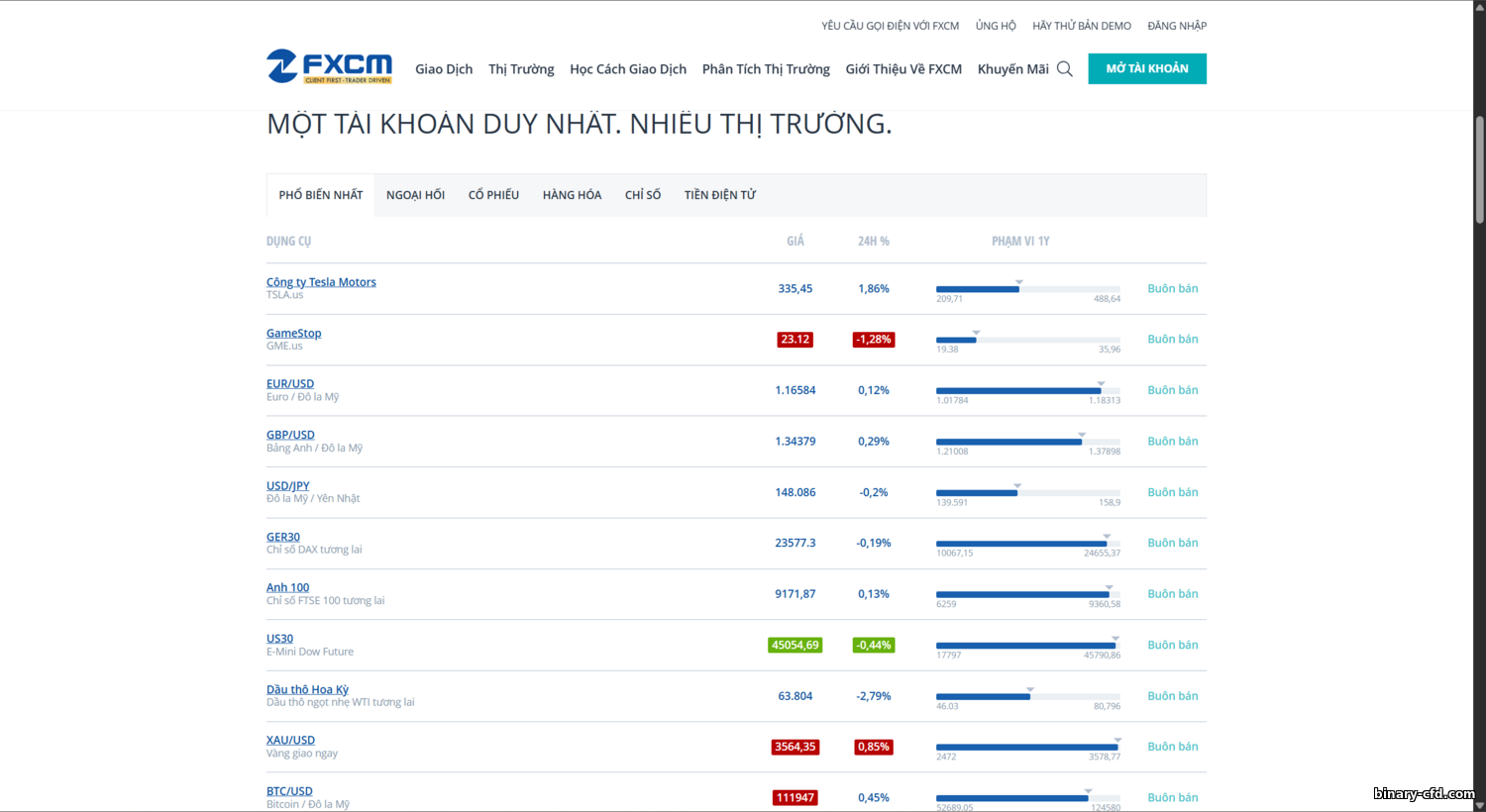Screen dimensions: 1486x812
Task: Click GameStop 1-year range bar
Action: point(1028,340)
